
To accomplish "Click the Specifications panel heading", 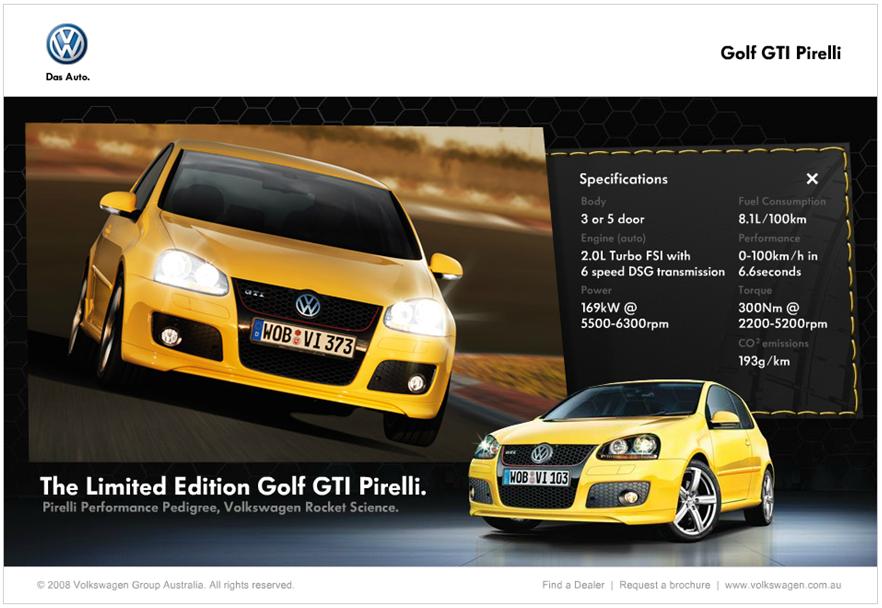I will point(623,179).
